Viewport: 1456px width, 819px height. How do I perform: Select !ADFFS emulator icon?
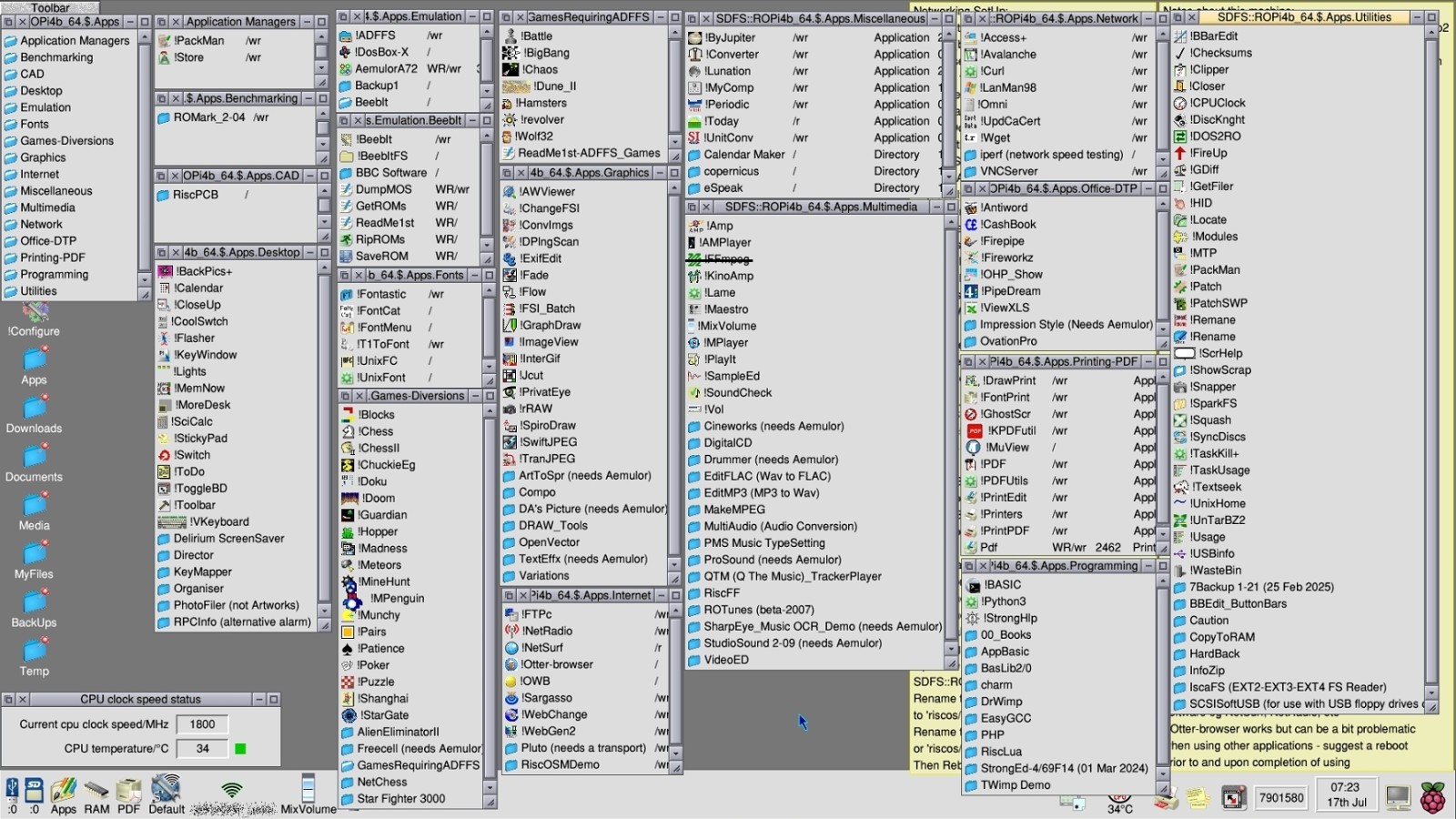pyautogui.click(x=367, y=35)
